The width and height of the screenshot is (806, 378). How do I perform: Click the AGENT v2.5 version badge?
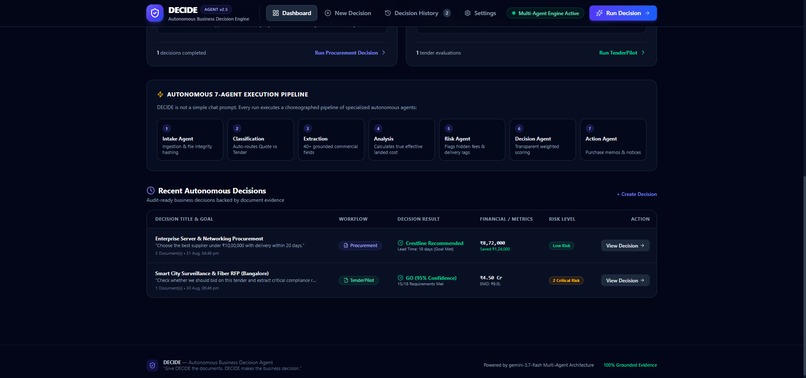tap(216, 9)
